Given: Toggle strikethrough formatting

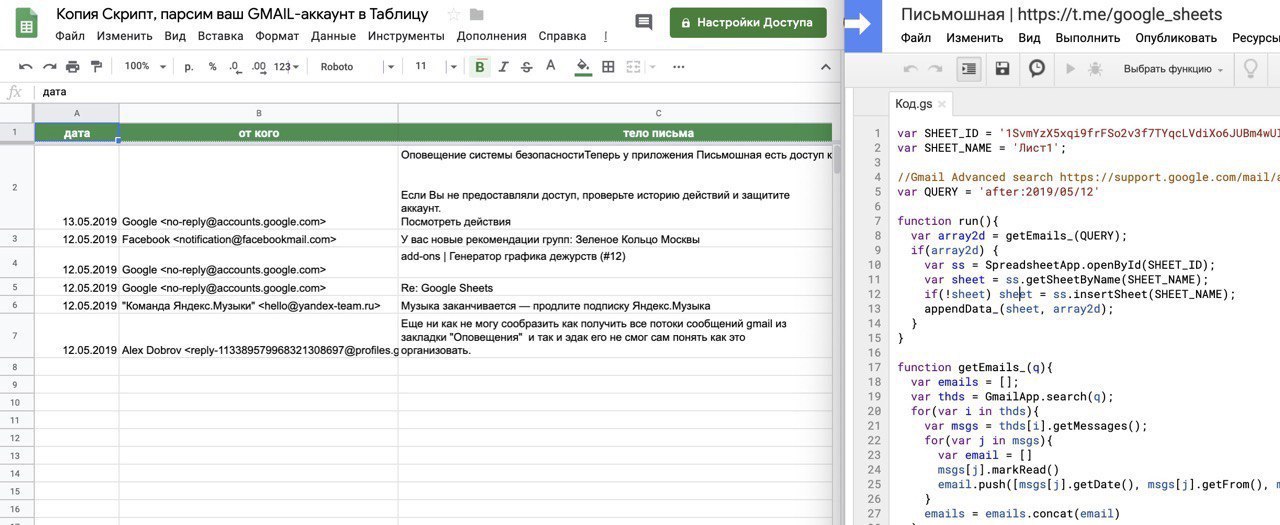Looking at the screenshot, I should tap(526, 67).
